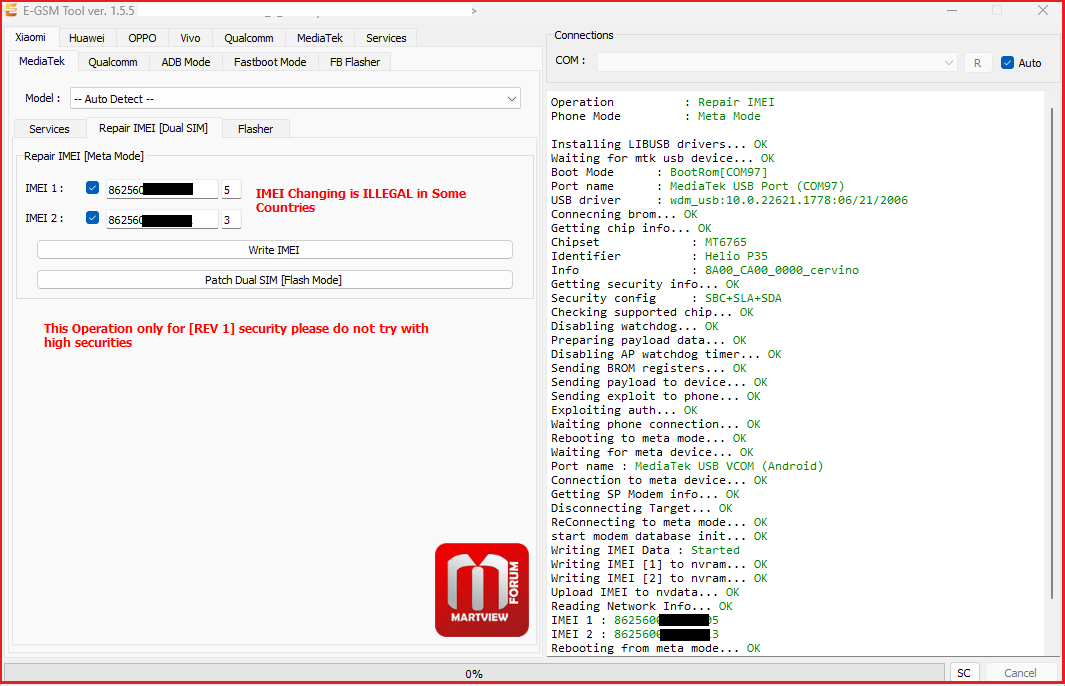Click 'Rebooting from meta mode... OK' log line
Viewport: 1065px width, 686px height.
tap(655, 648)
